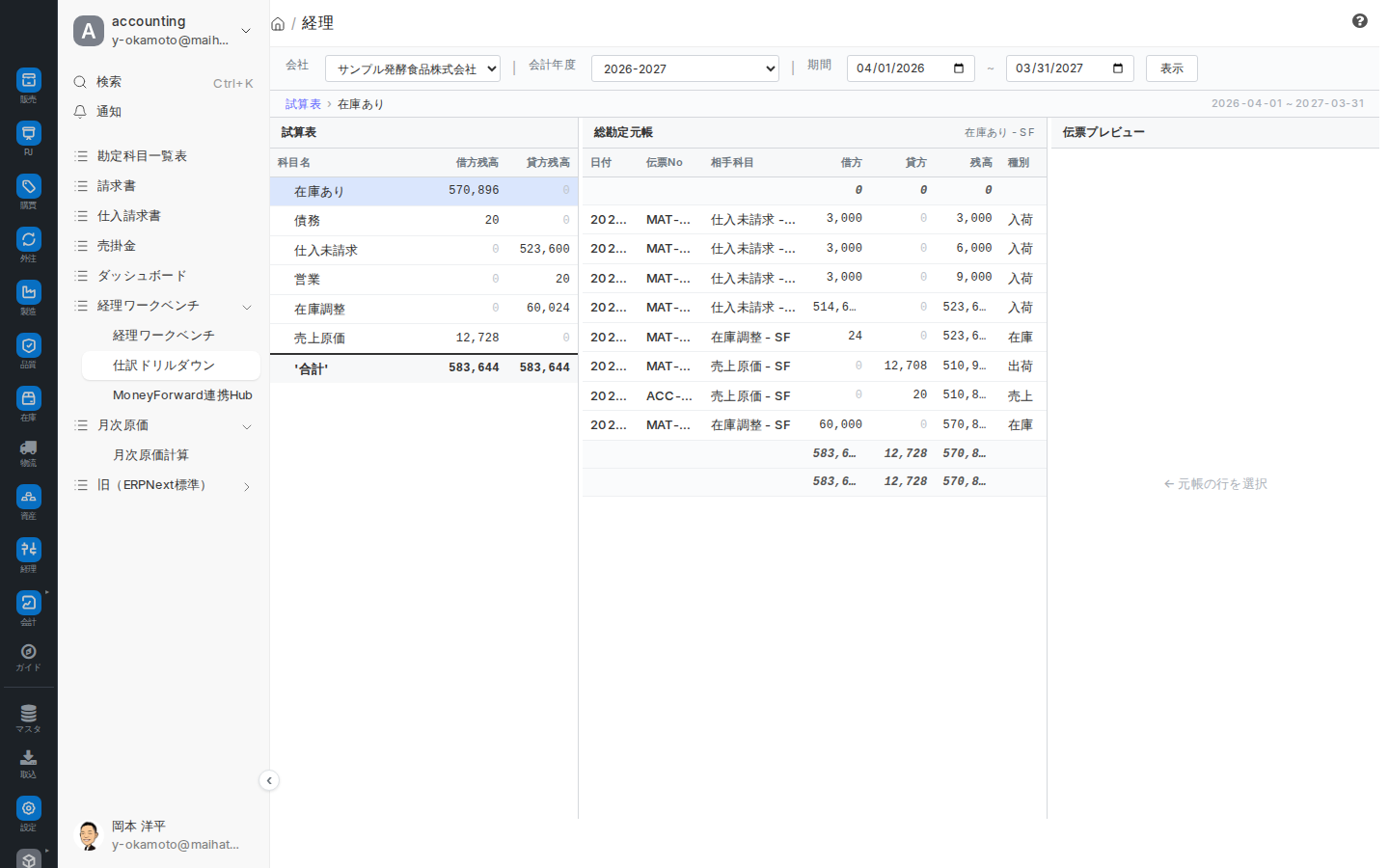
Task: Select the 仕訳ドリルダウン menu item
Action: coord(171,366)
